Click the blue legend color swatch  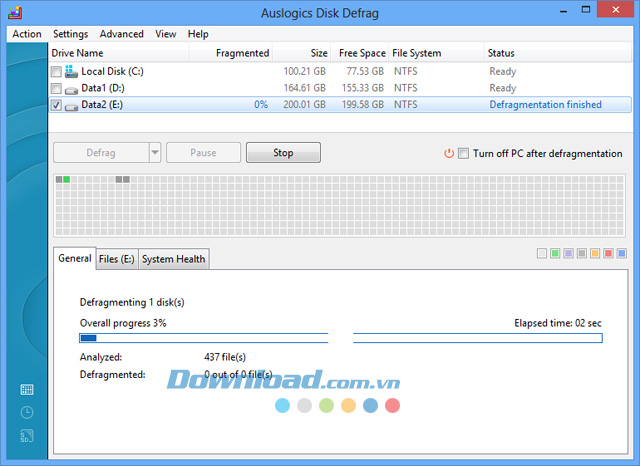(622, 253)
